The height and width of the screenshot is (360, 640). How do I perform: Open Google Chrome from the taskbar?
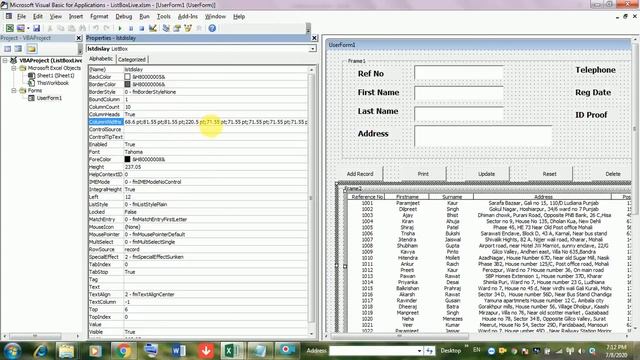coord(123,351)
